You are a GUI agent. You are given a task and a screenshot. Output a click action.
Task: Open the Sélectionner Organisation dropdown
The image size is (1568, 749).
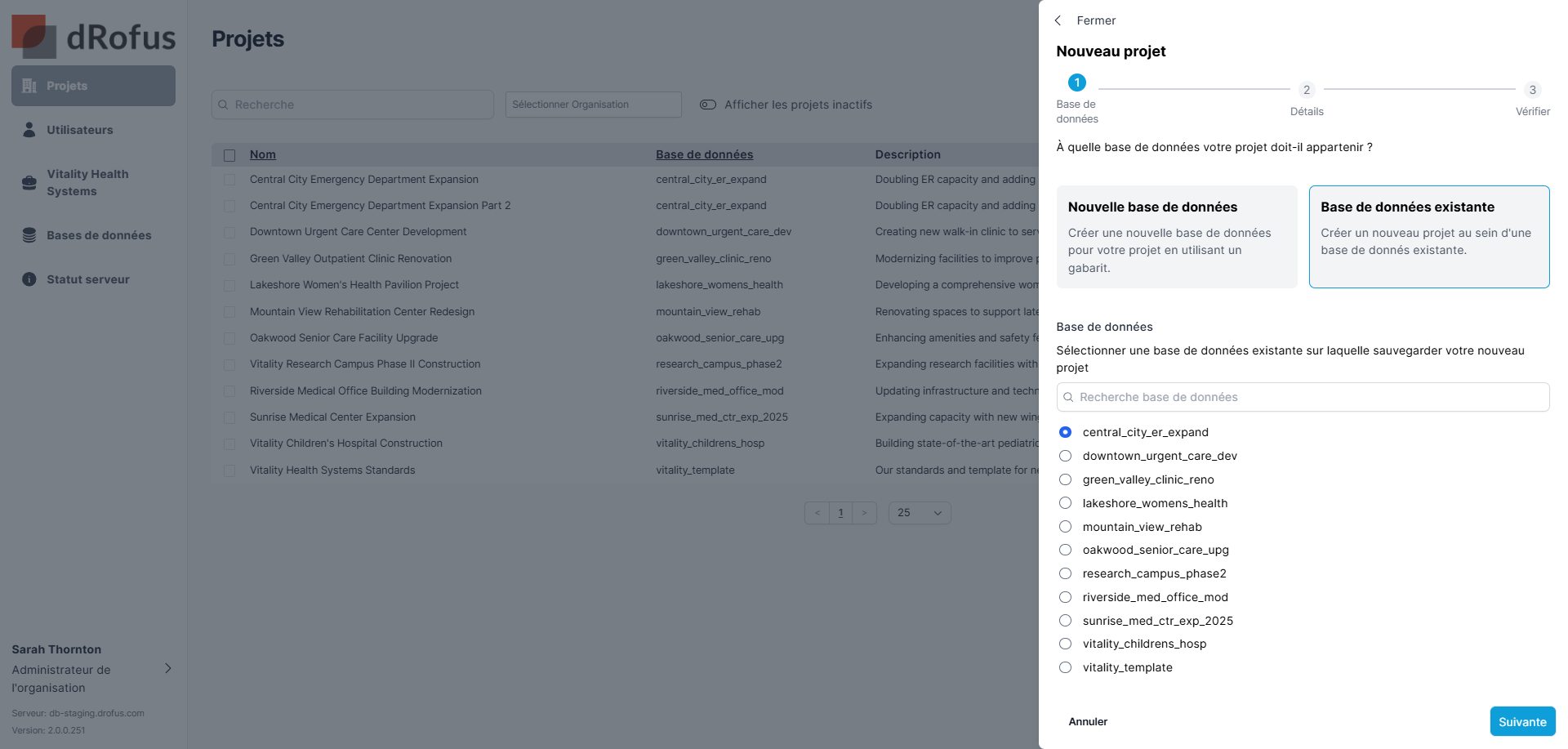coord(593,105)
